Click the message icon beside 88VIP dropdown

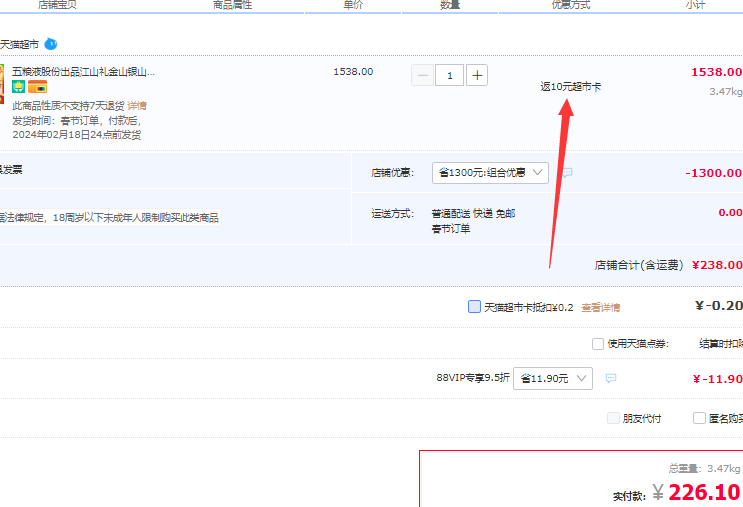[611, 378]
